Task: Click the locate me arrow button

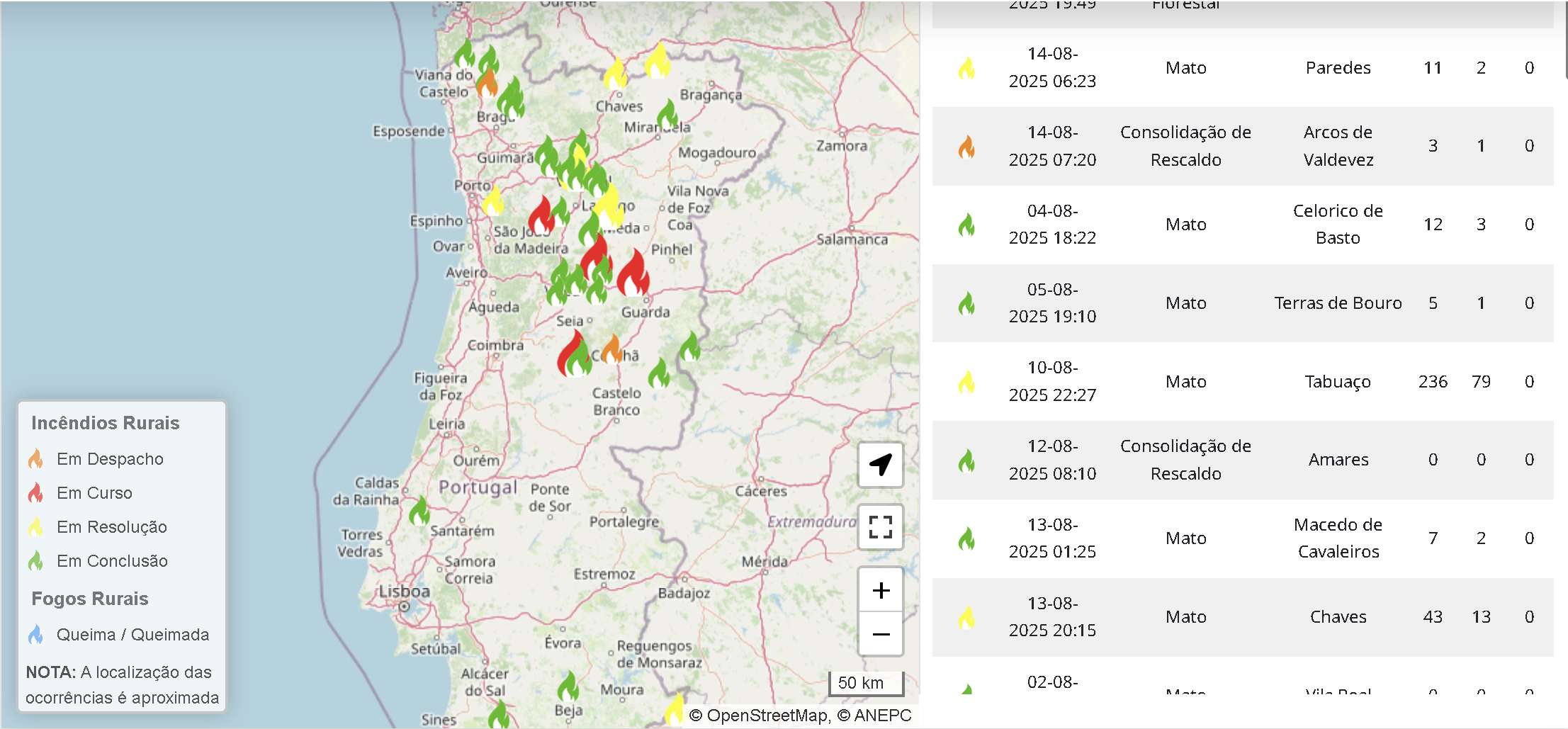Action: [880, 465]
